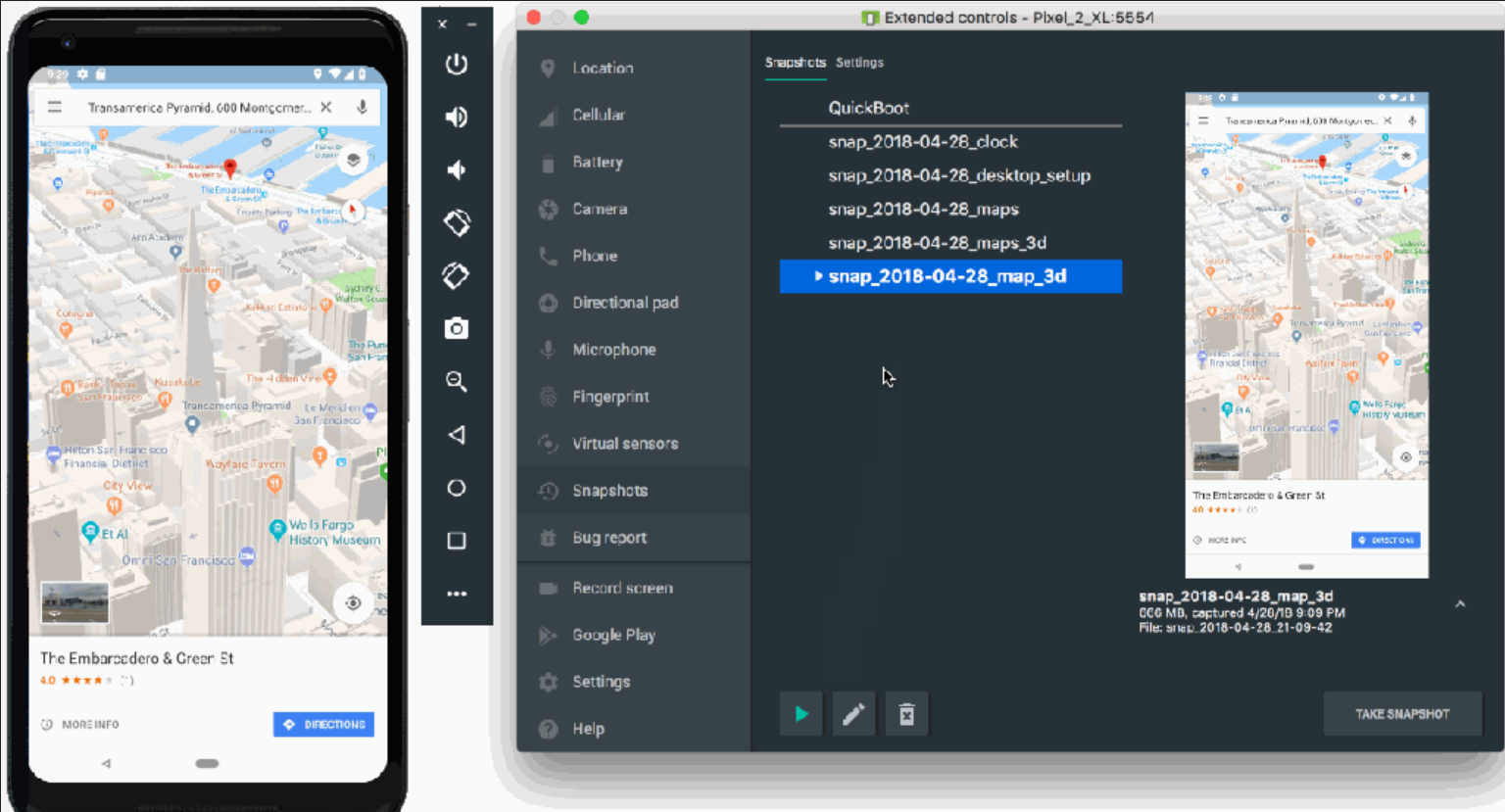Open the Directional pad panel
1505x812 pixels.
click(x=633, y=303)
